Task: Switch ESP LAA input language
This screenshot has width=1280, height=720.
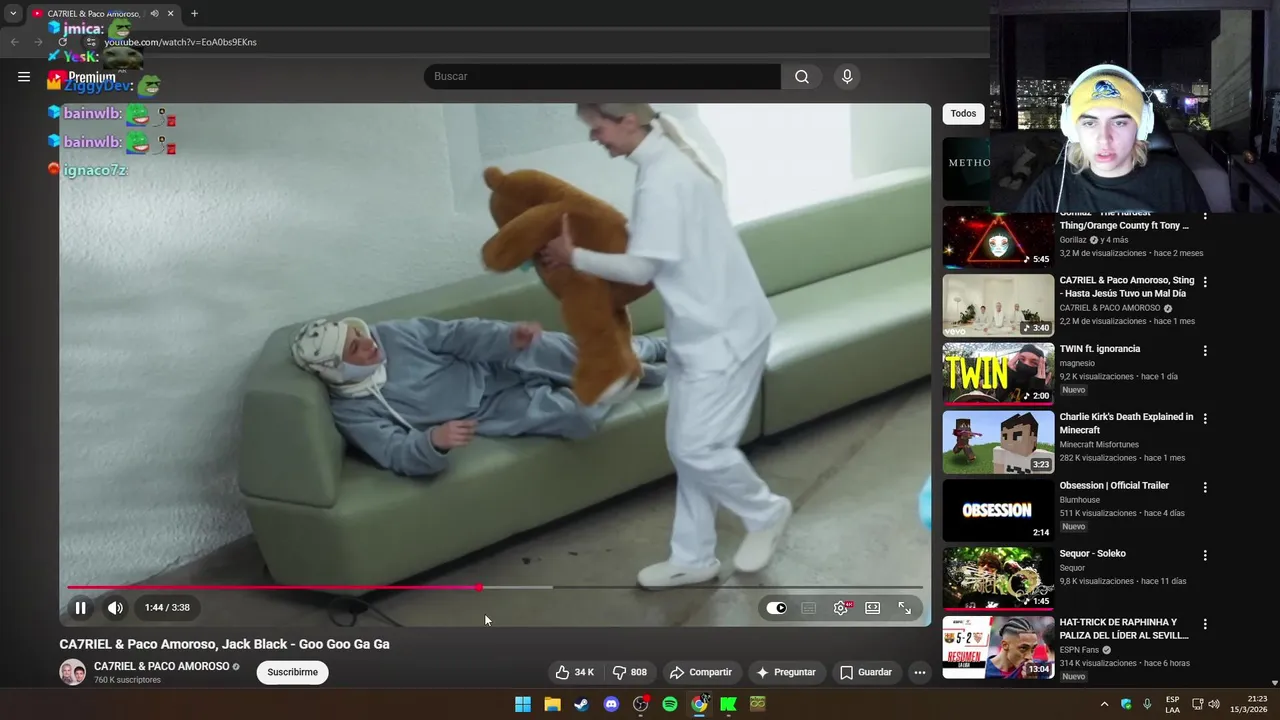Action: tap(1172, 704)
